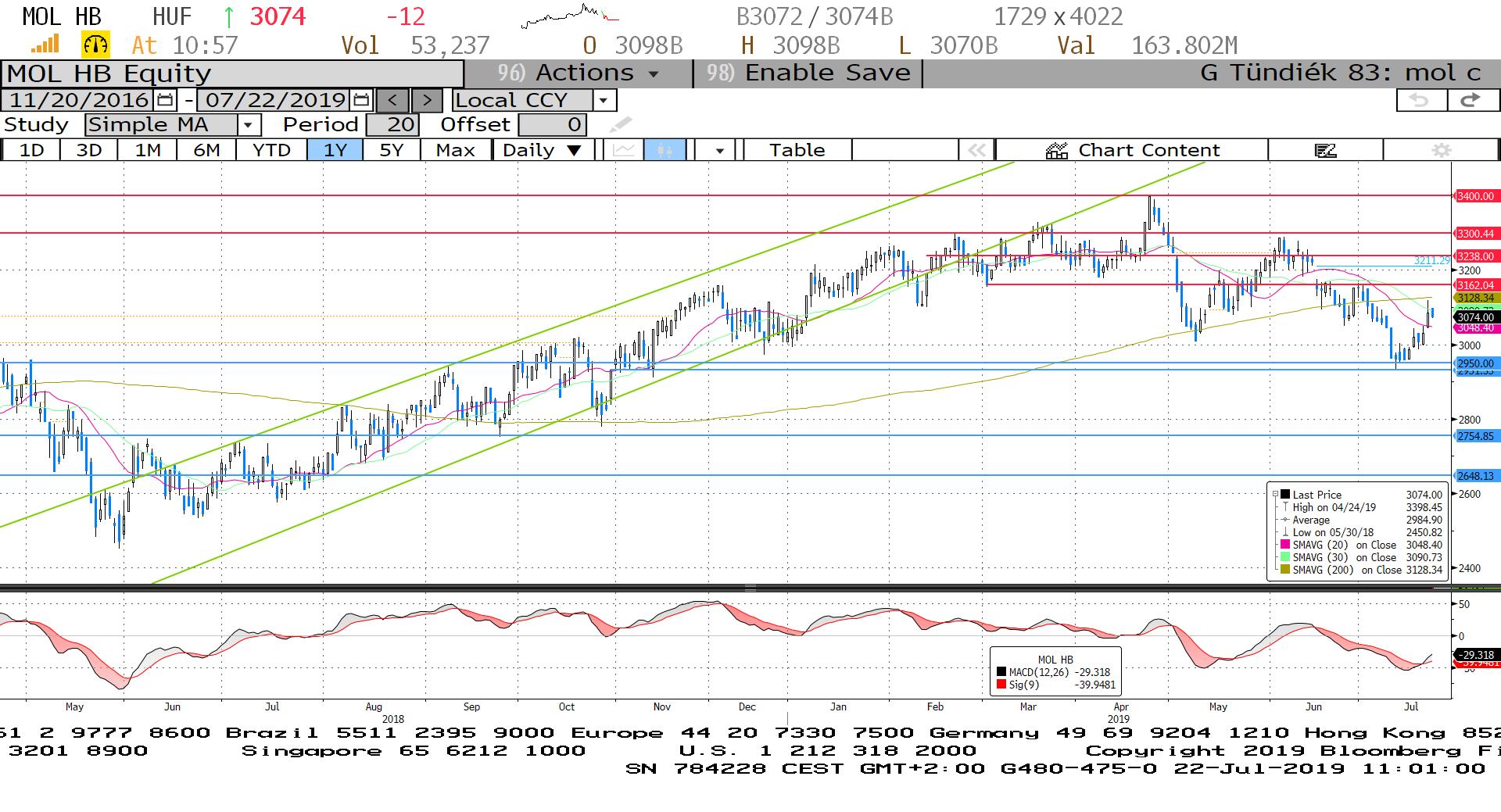Click the 3162.04 red price level label
The height and width of the screenshot is (812, 1501).
(x=1475, y=285)
